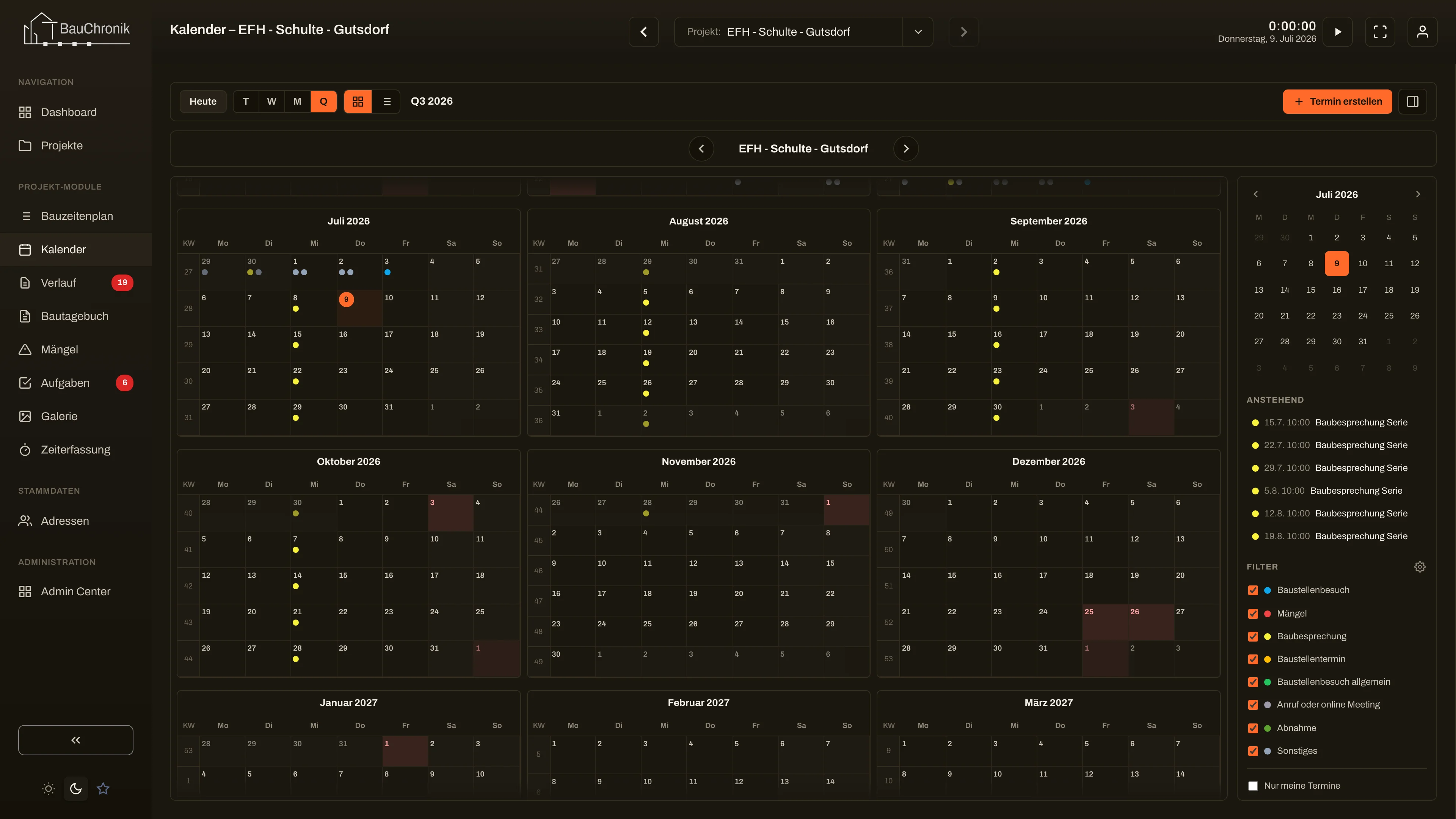
Task: Show previous project with left chevron
Action: point(701,149)
